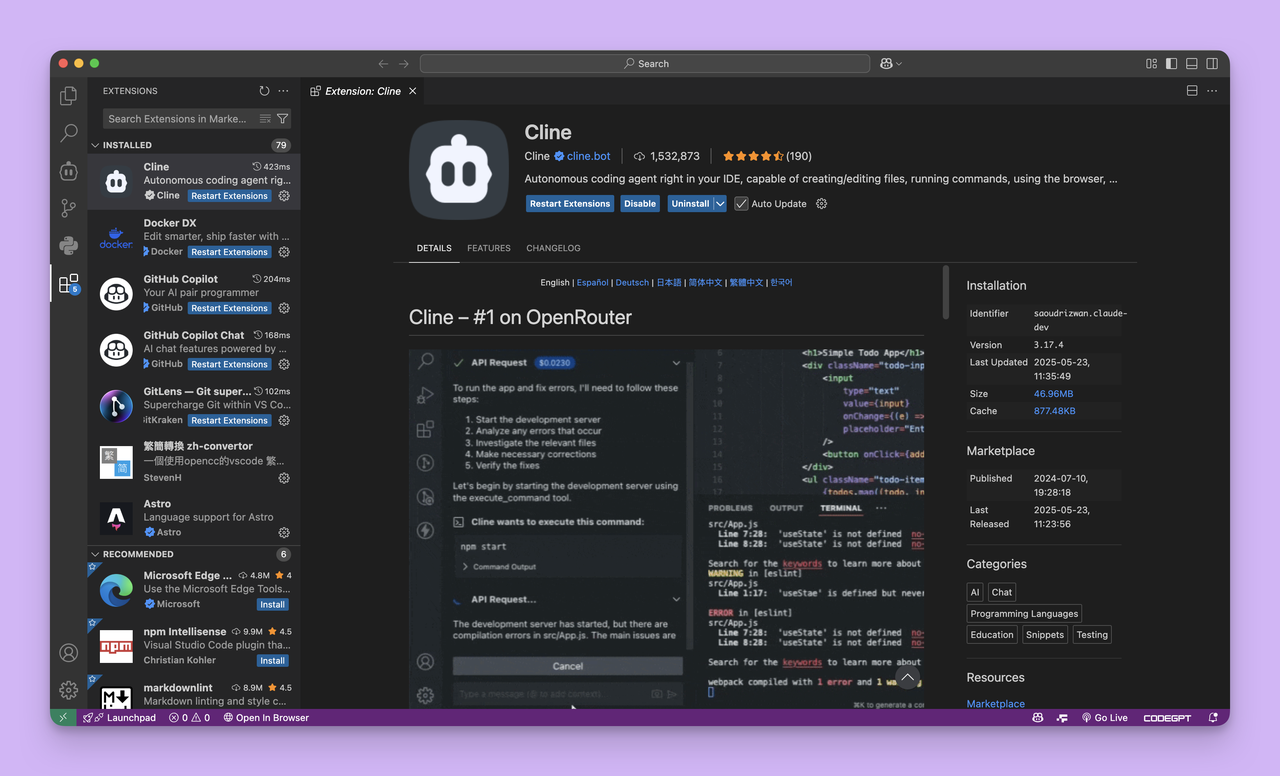Image resolution: width=1280 pixels, height=776 pixels.
Task: Open the Source Control view
Action: [68, 208]
